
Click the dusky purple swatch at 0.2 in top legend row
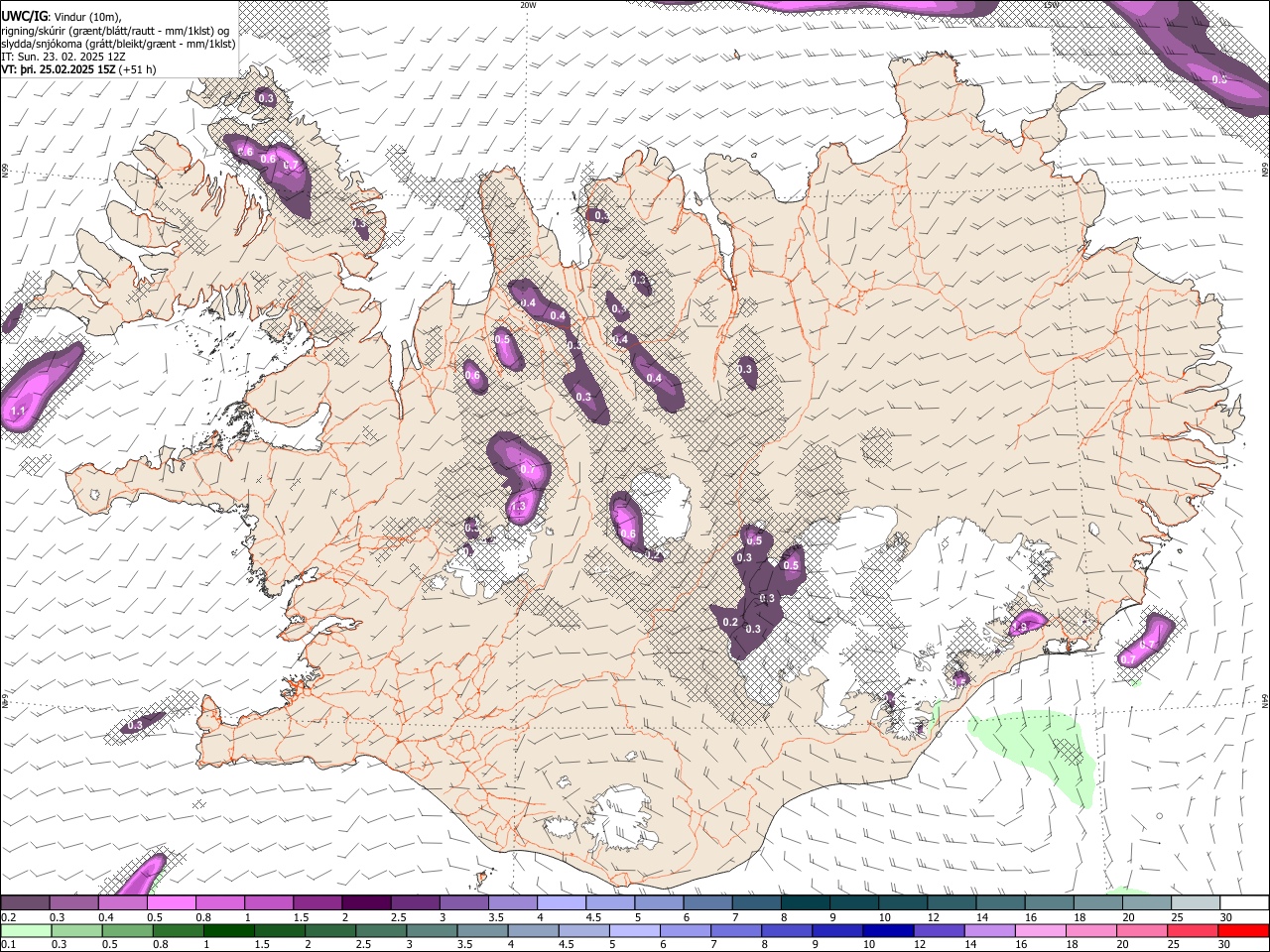(x=25, y=903)
